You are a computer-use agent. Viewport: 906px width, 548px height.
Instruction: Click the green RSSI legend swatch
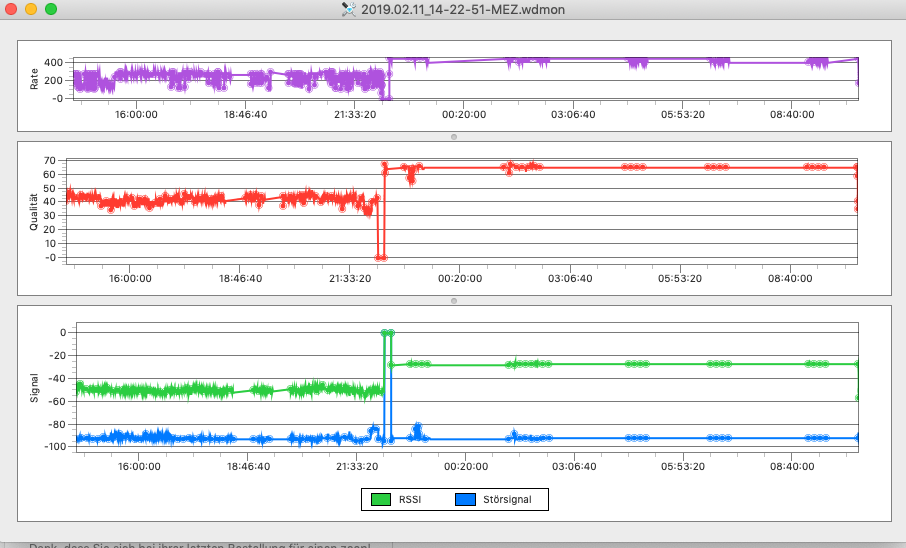[381, 499]
